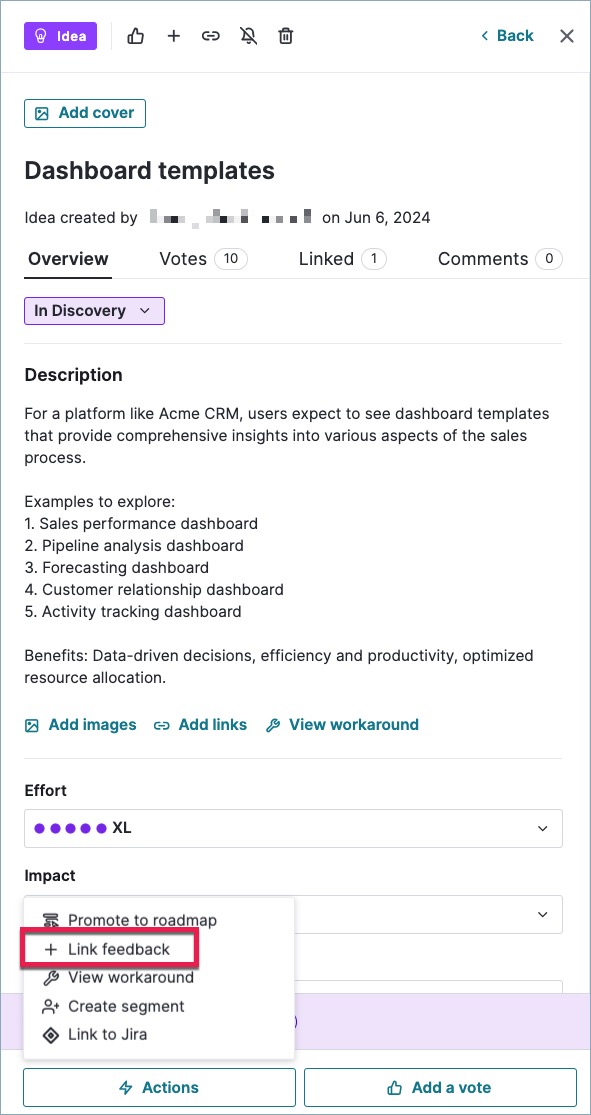This screenshot has width=591, height=1115.
Task: Open the Linked tab
Action: [343, 259]
